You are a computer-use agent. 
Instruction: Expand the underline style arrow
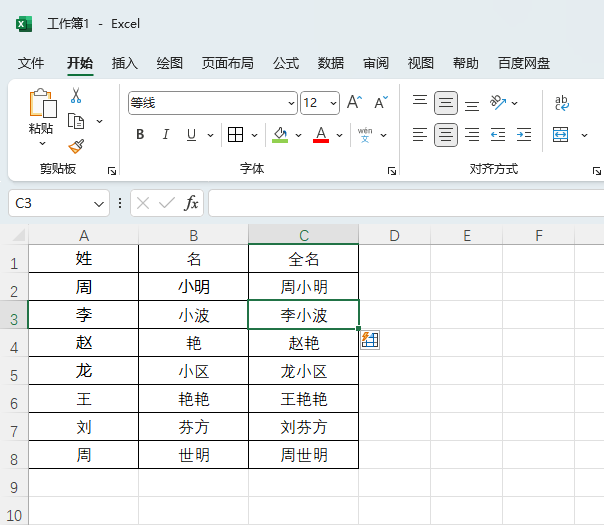coord(210,135)
